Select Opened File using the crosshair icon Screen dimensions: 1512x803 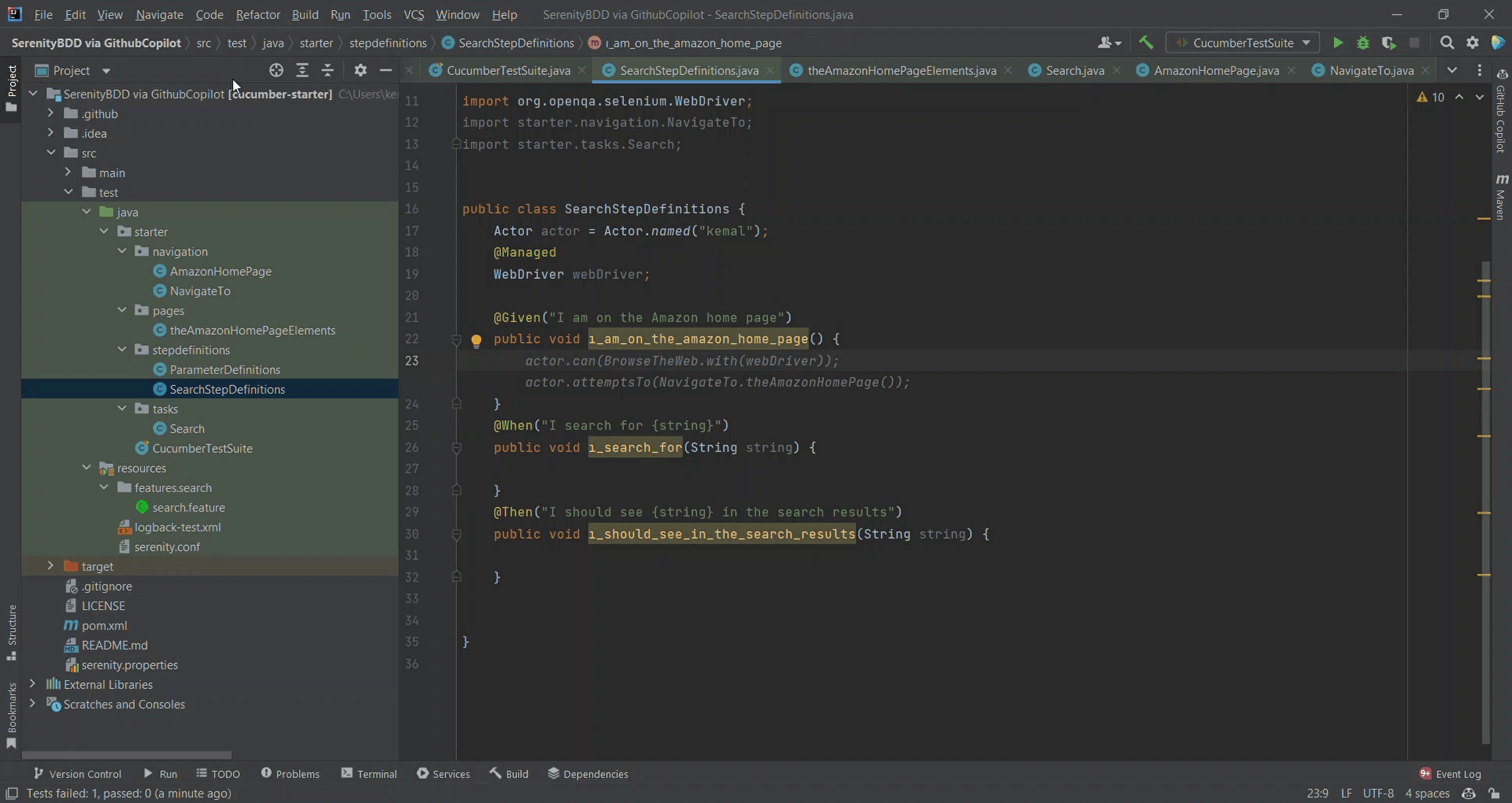click(x=276, y=70)
